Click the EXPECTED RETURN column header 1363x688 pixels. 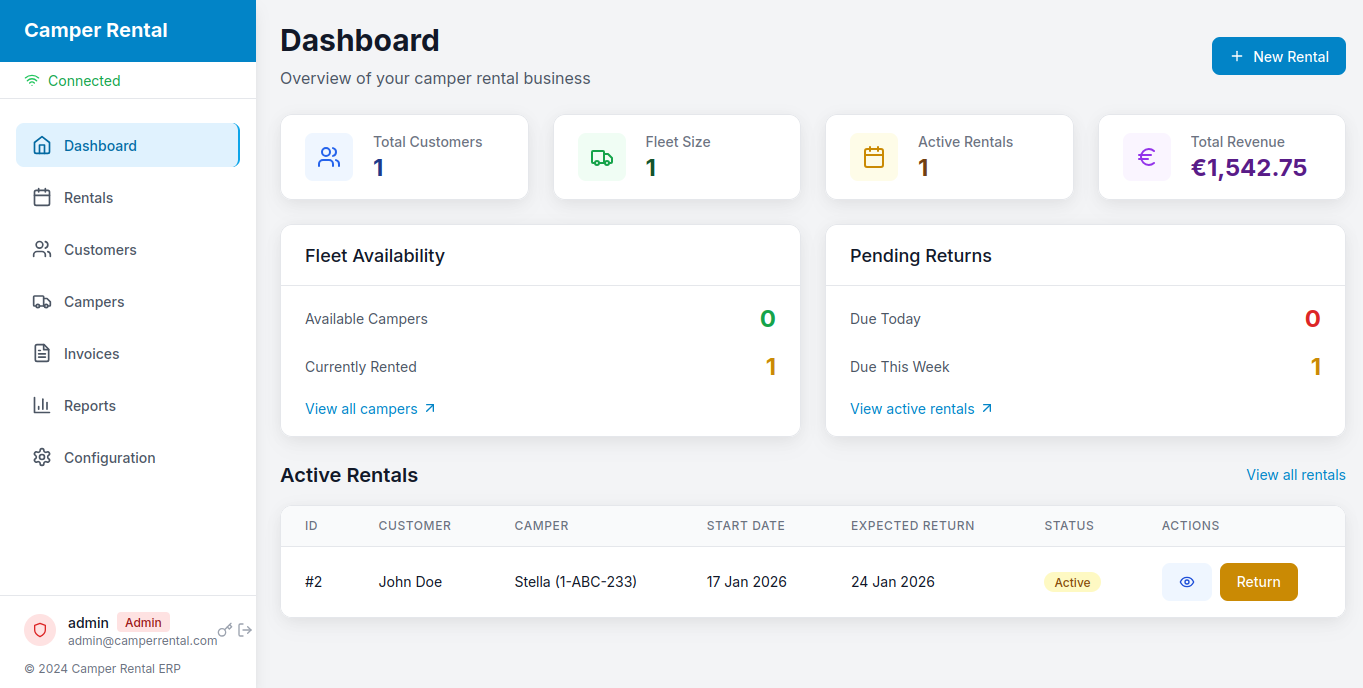(913, 526)
